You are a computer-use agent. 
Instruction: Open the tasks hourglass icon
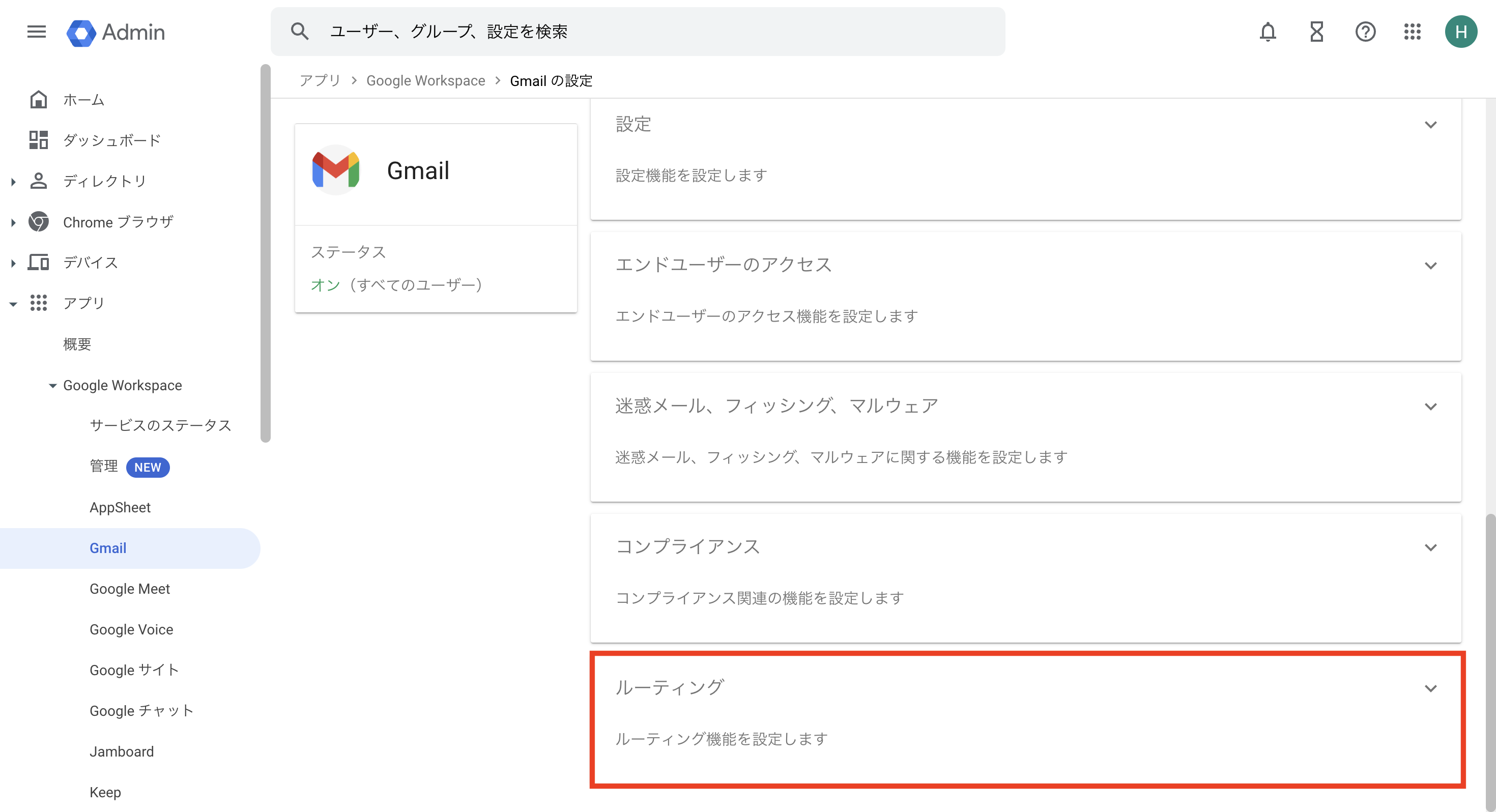click(1316, 32)
